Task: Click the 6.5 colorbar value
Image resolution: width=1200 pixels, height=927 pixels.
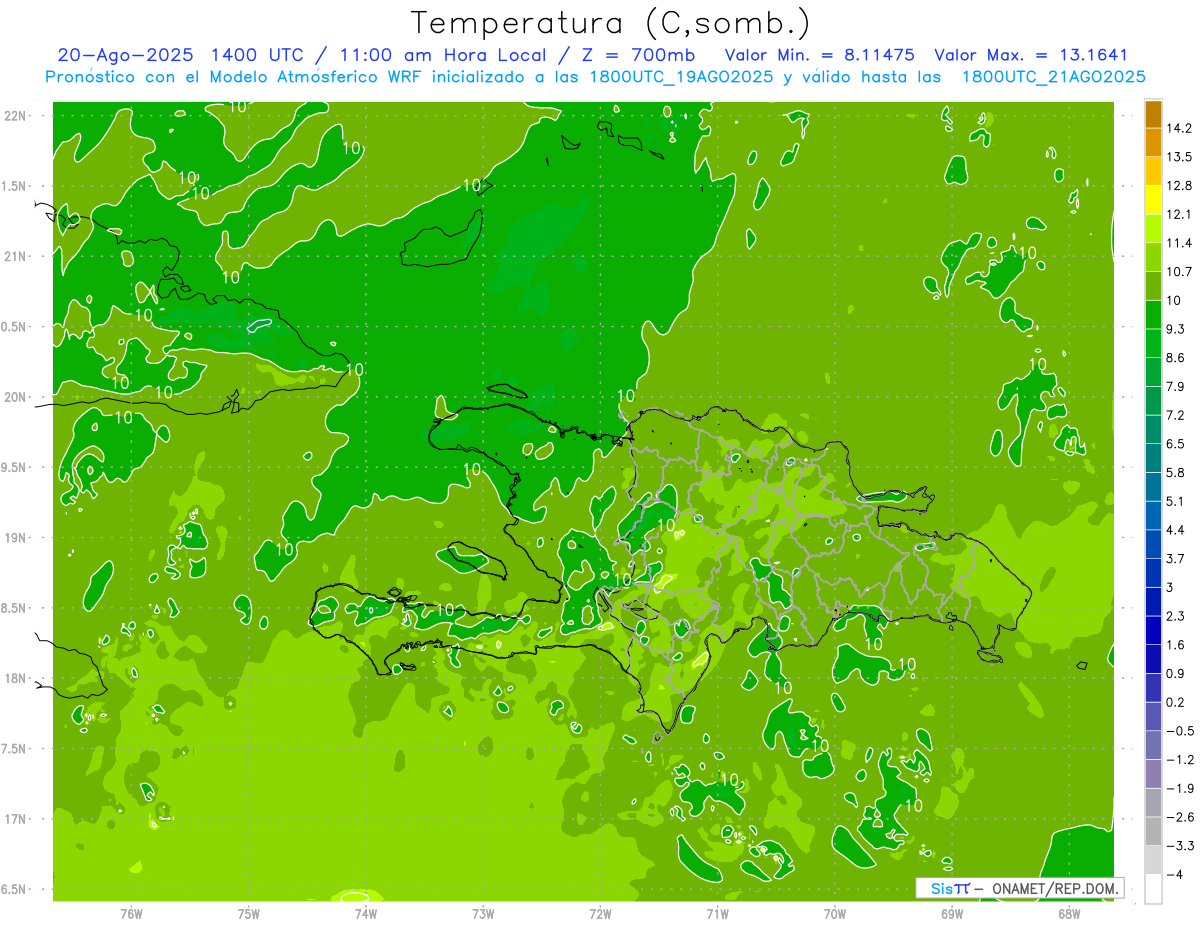Action: point(1176,444)
